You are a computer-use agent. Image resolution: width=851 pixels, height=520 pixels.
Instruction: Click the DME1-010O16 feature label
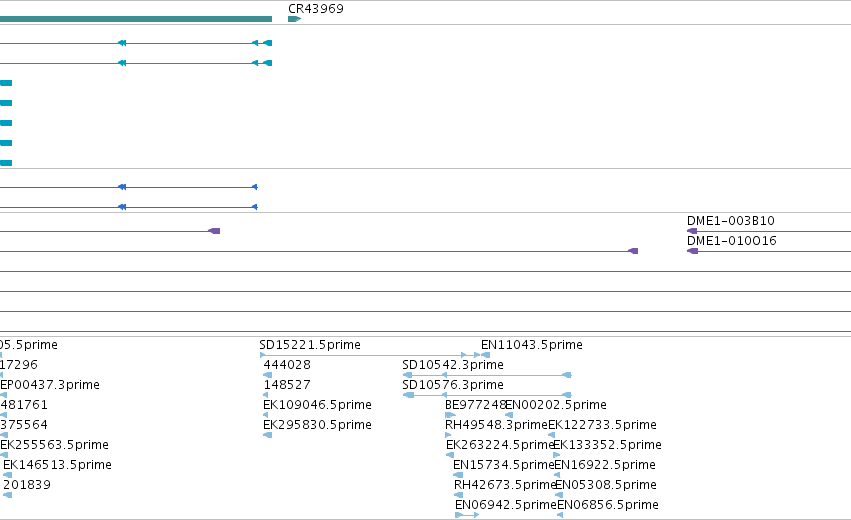click(x=732, y=241)
